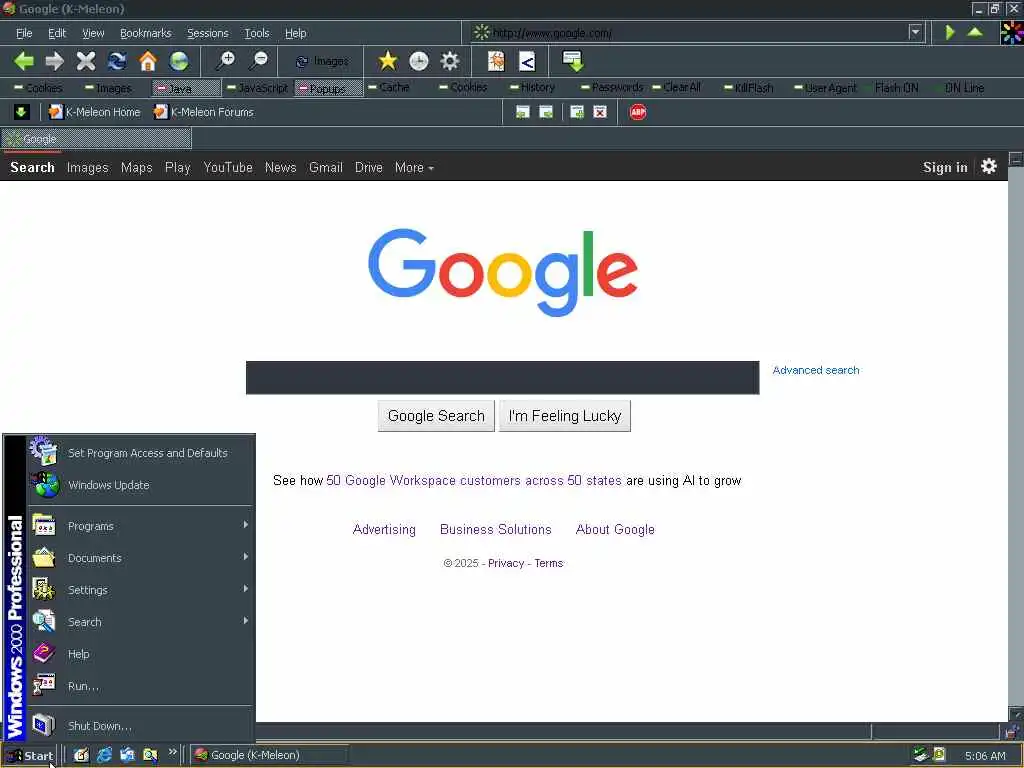This screenshot has width=1024, height=768.
Task: Click the bug page icon in toolbar
Action: click(496, 61)
